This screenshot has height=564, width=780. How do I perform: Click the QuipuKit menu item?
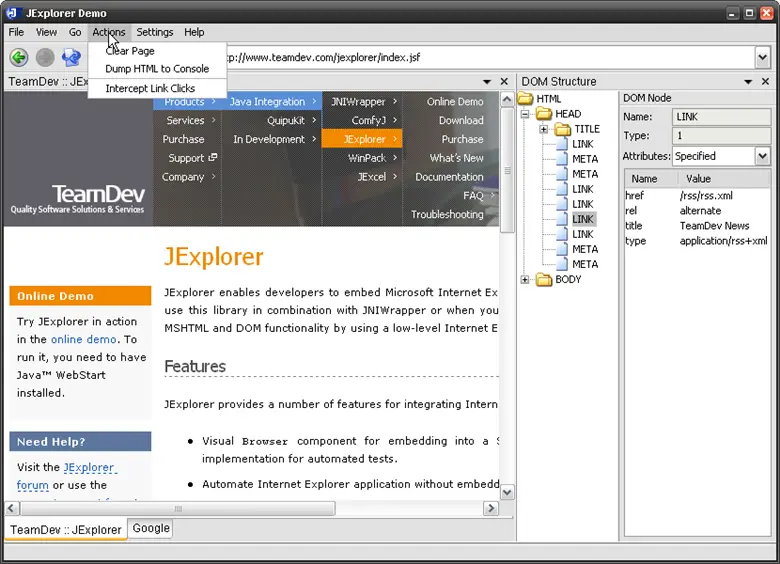point(286,120)
